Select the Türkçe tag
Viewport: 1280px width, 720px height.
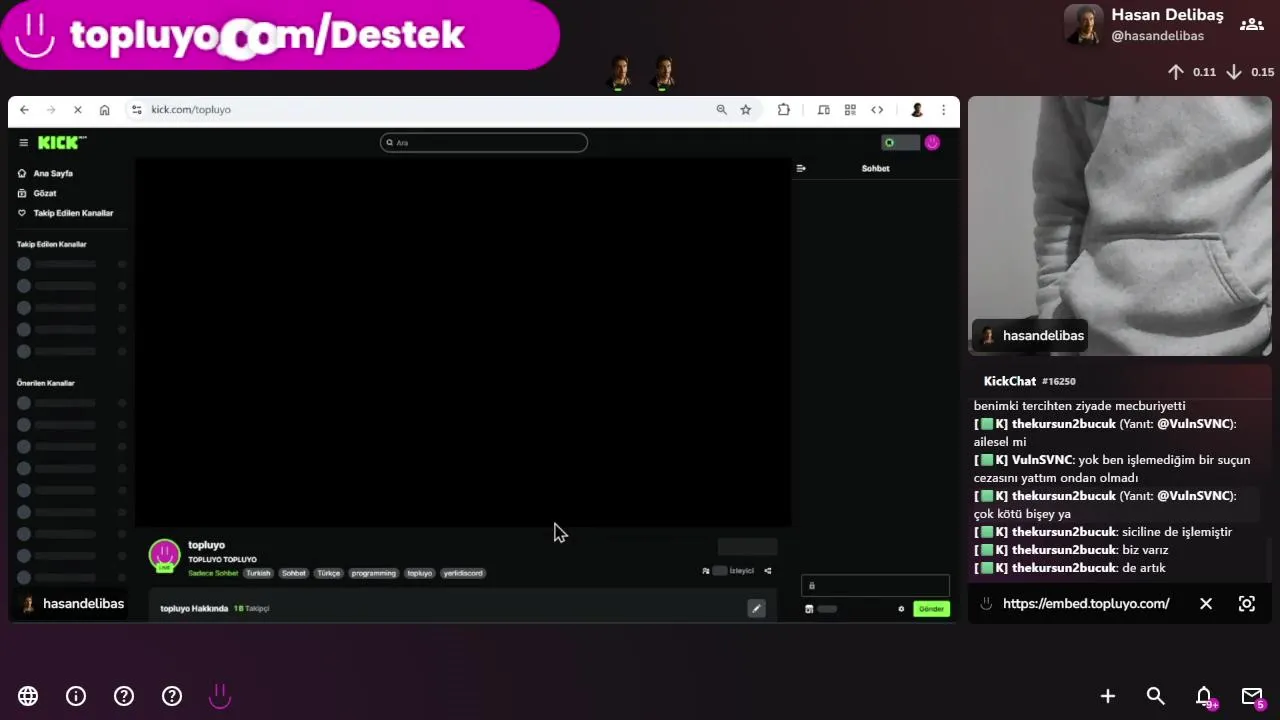[329, 573]
